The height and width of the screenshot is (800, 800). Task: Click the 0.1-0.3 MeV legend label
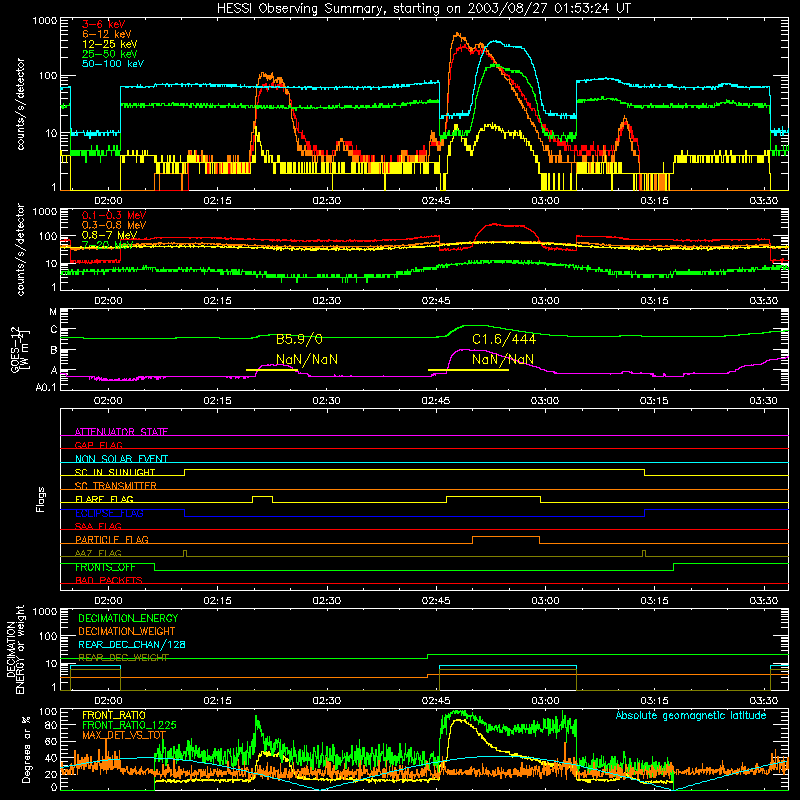114,215
